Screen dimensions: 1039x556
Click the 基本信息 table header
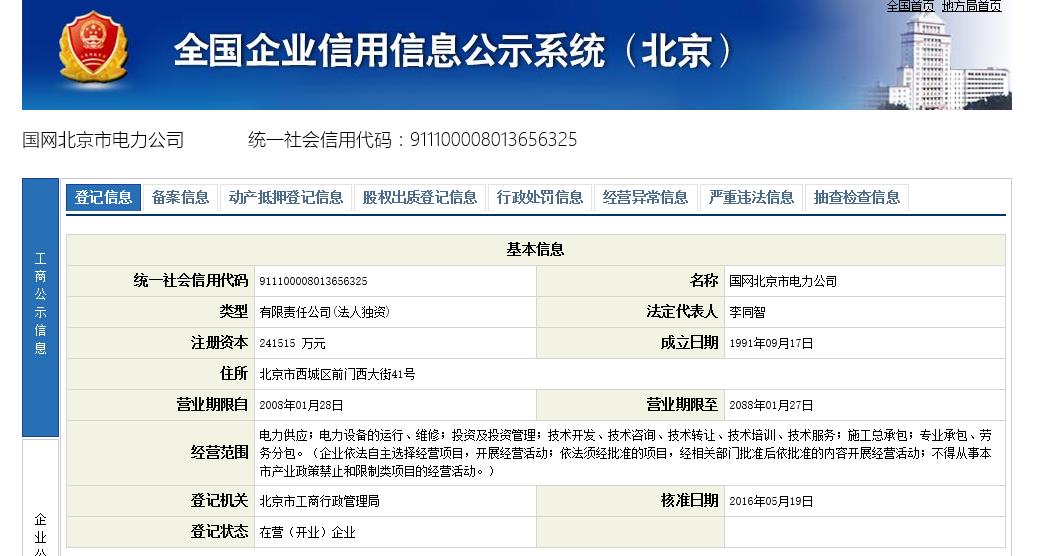(x=535, y=249)
